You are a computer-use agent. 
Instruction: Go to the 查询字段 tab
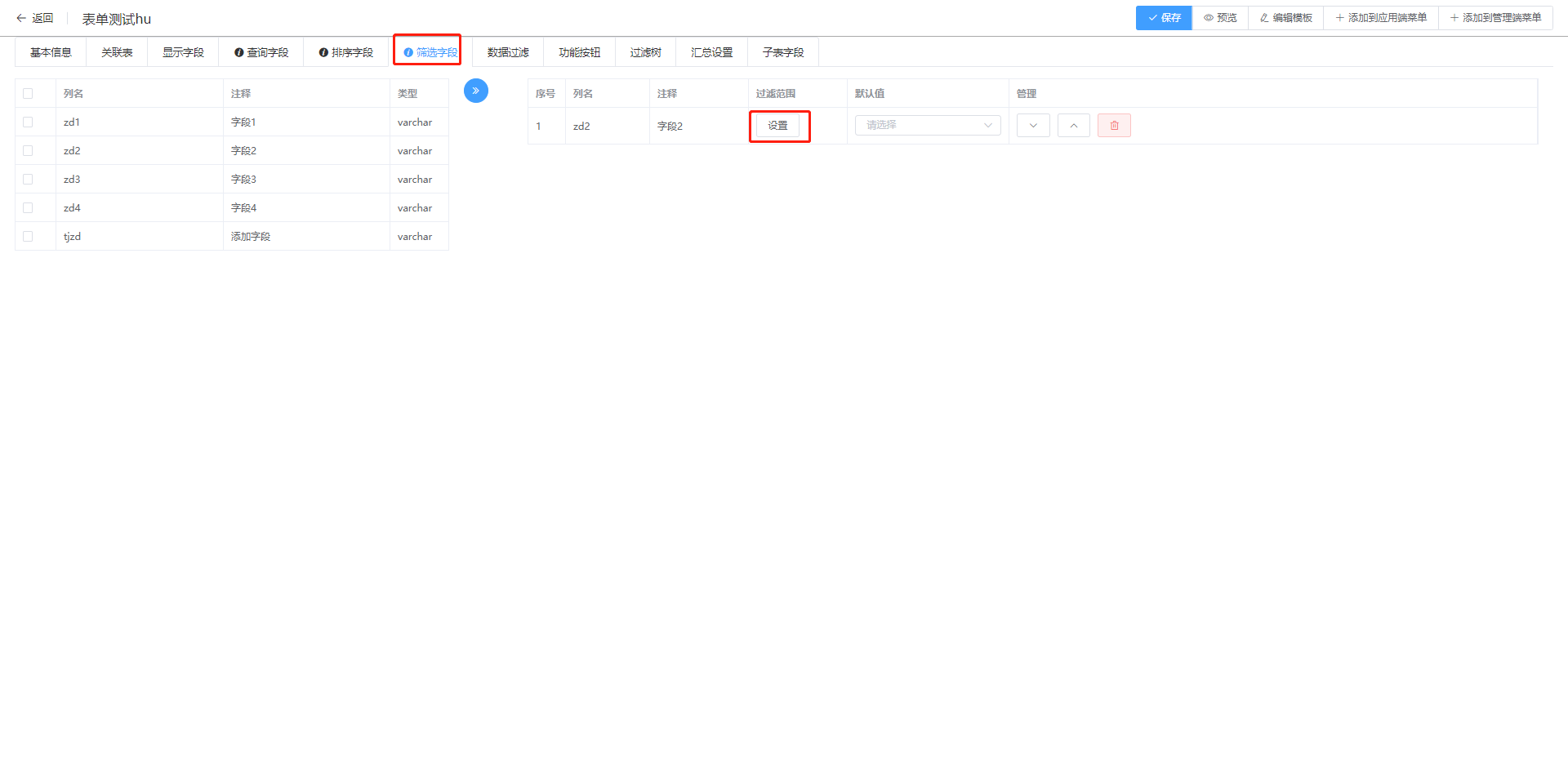point(261,52)
